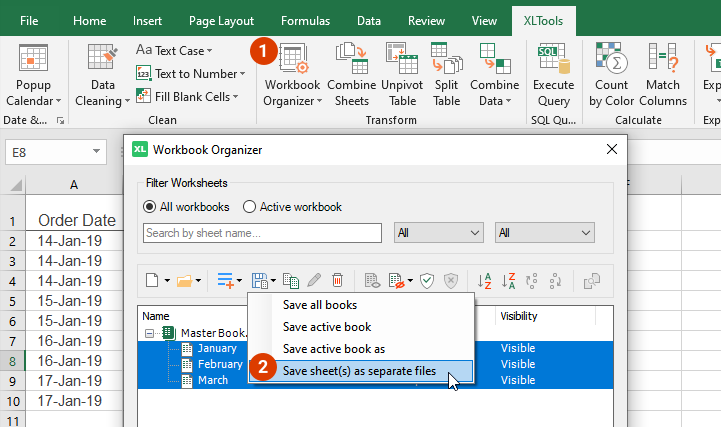Screen dimensions: 721x427
Task: Switch to the Home ribbon tab
Action: pyautogui.click(x=89, y=21)
